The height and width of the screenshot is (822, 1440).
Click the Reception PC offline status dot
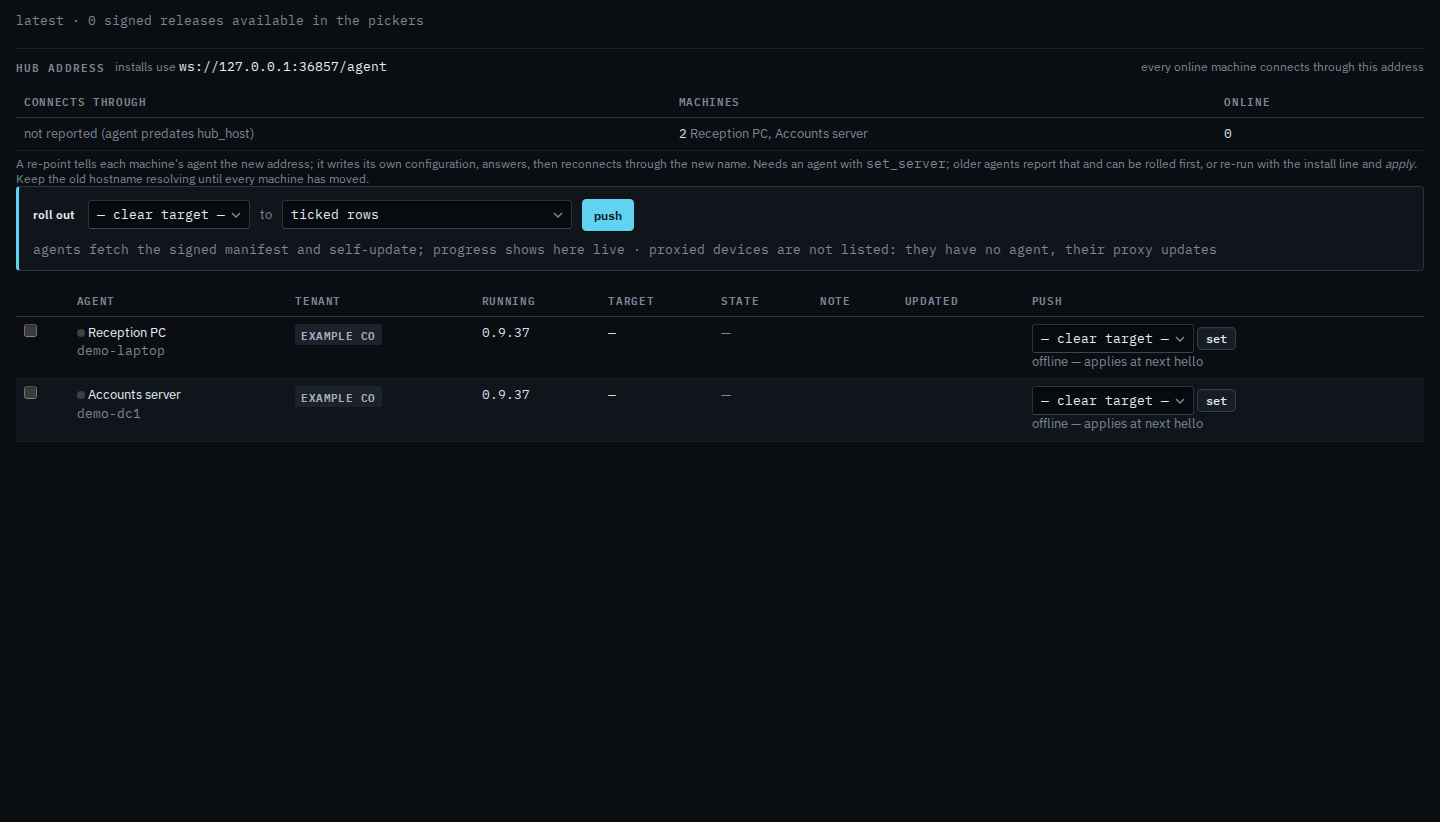tap(81, 333)
